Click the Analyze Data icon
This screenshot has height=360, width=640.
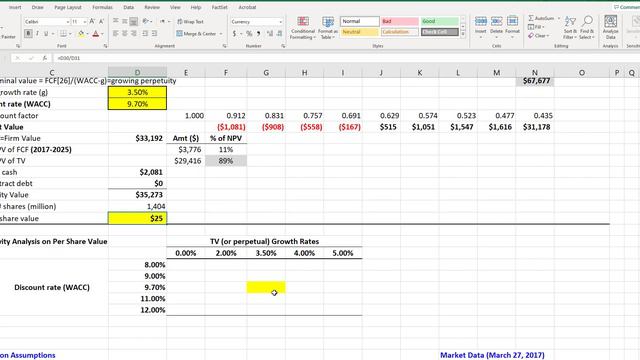pyautogui.click(x=610, y=27)
